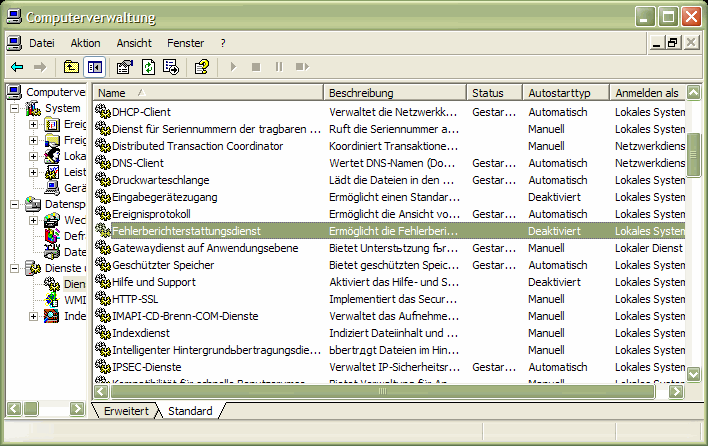Viewport: 708px width, 446px height.
Task: Expand the Wec tree node
Action: pyautogui.click(x=33, y=220)
